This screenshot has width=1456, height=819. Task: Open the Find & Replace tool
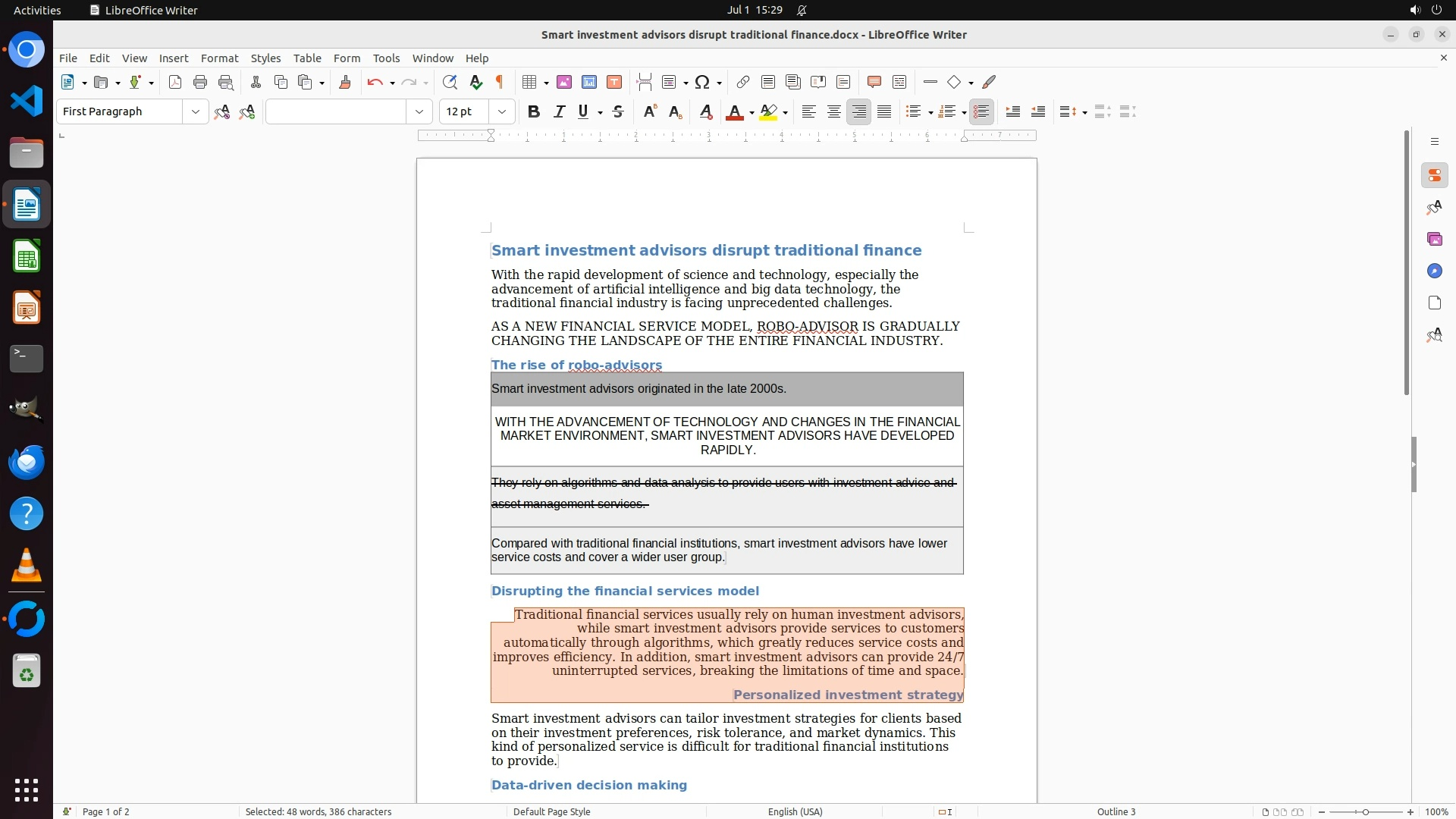[x=450, y=83]
